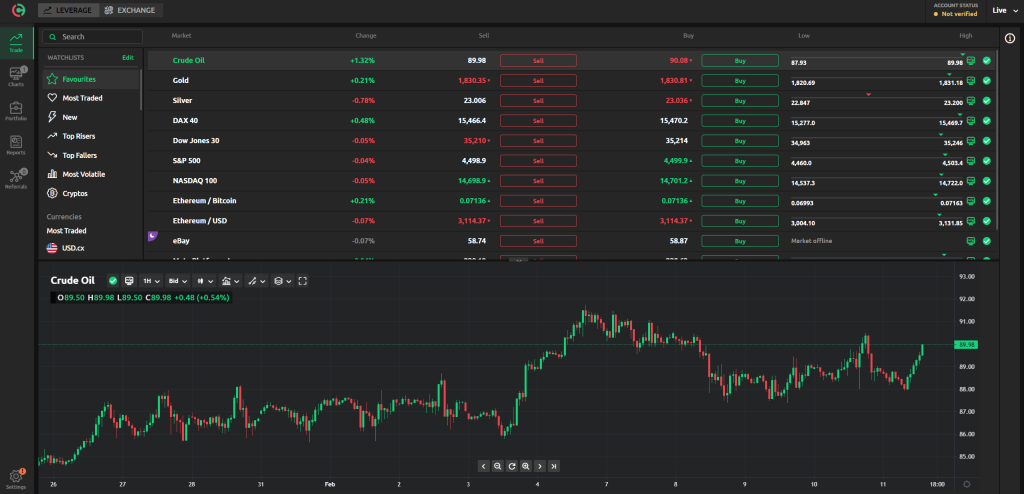
Task: Click Buy button for Crude Oil
Action: [x=740, y=61]
